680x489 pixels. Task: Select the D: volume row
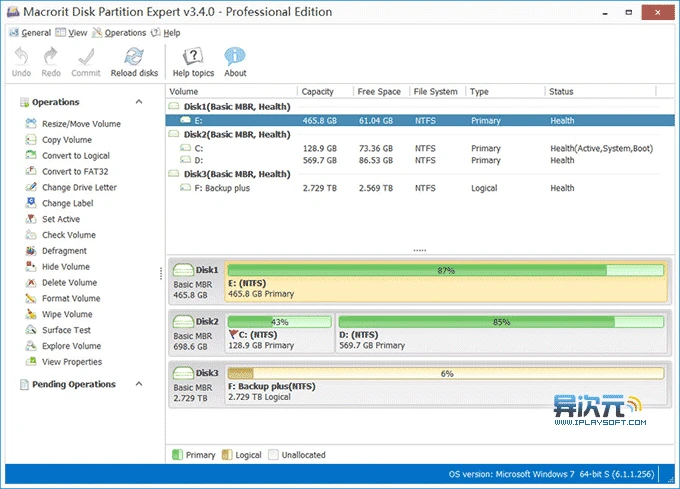pos(420,160)
